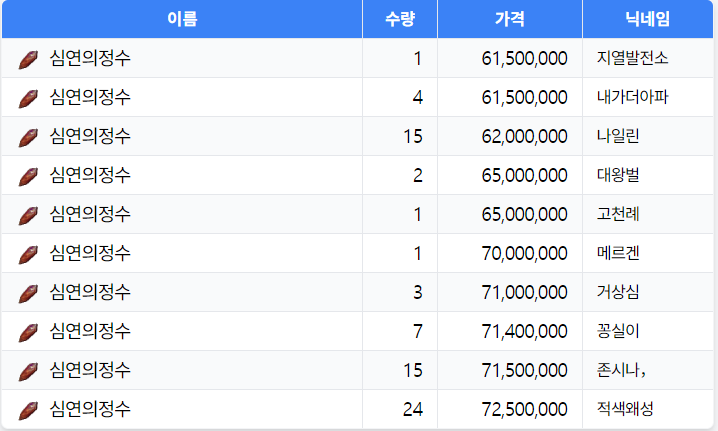Click quantity 15 in 나일린's row
Image resolution: width=718 pixels, height=431 pixels.
click(x=413, y=136)
